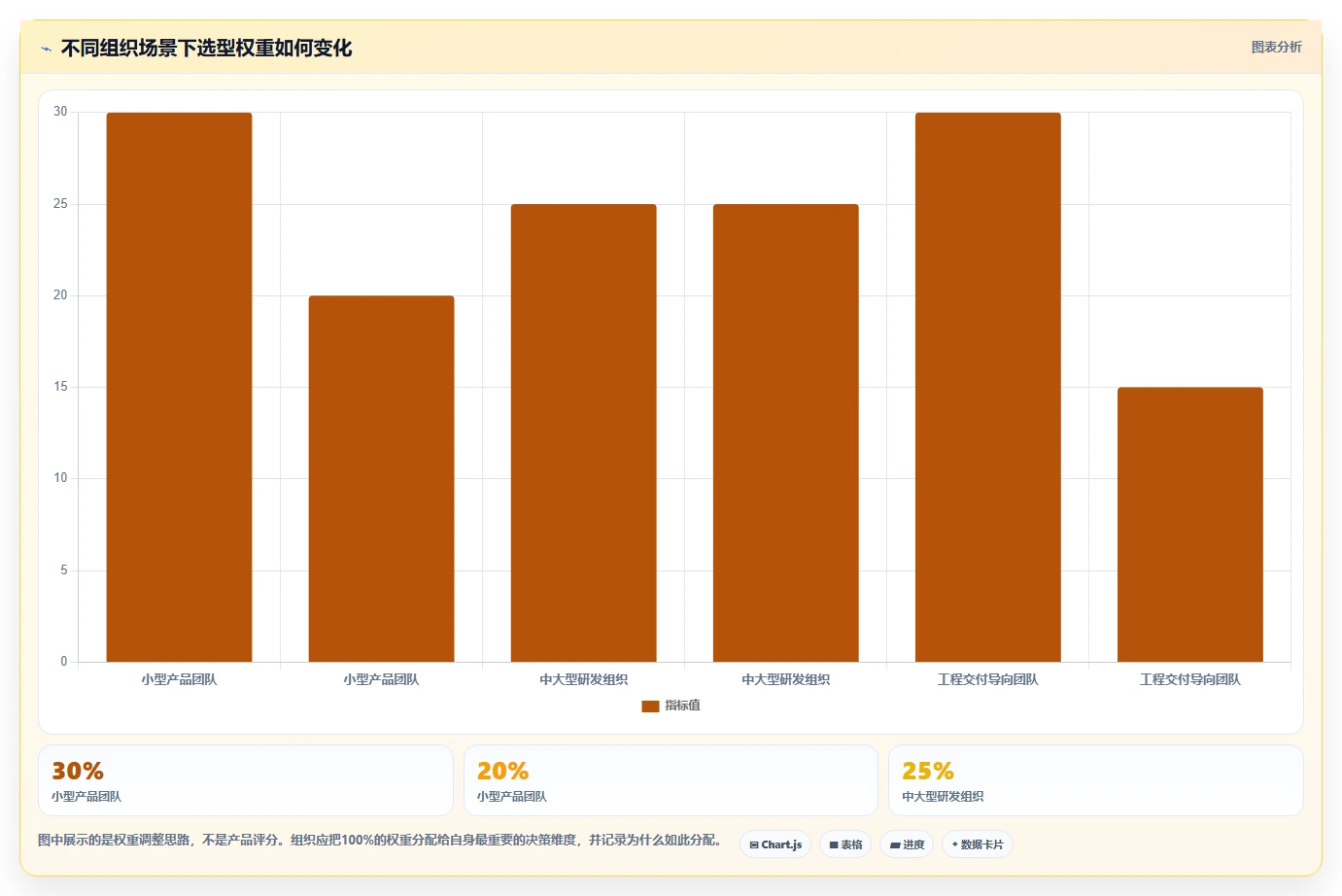Click the y-axis label 25
Viewport: 1342px width, 896px height.
(60, 204)
